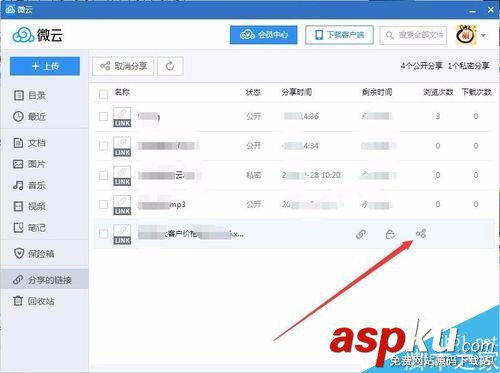Click the refresh icon button
Screen dimensions: 500x373
(x=170, y=66)
